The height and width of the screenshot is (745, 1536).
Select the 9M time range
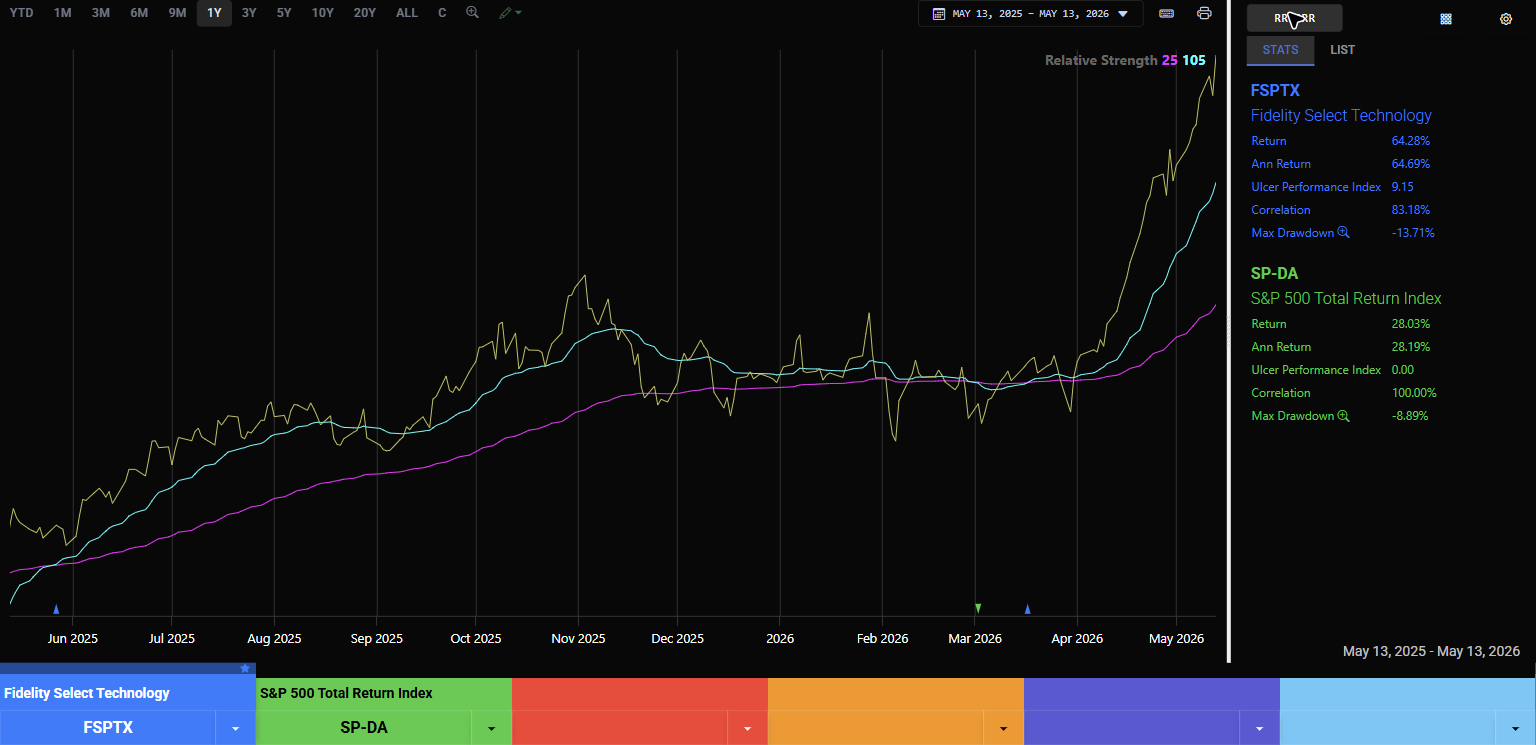pos(177,13)
